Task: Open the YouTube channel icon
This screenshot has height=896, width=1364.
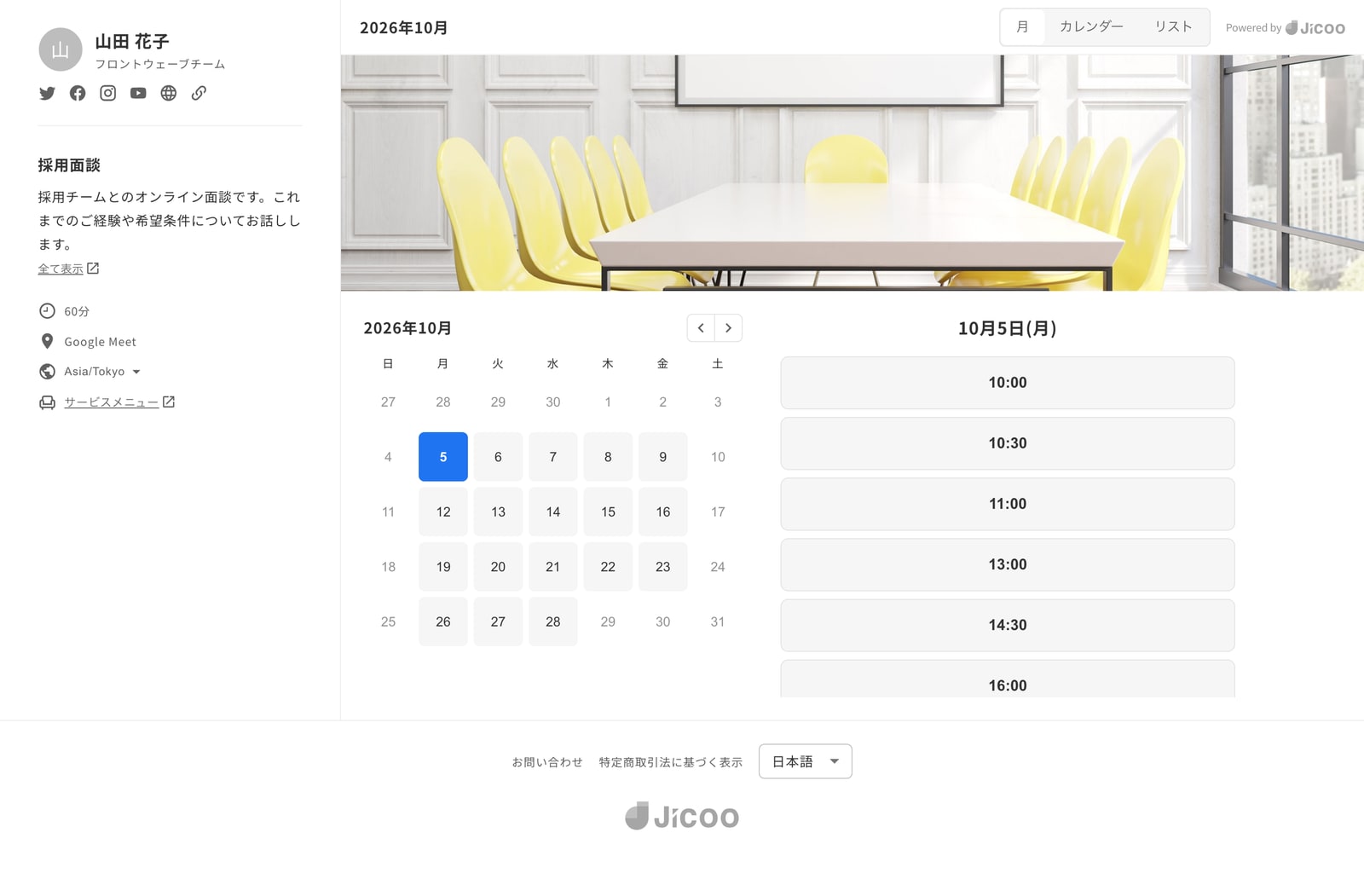Action: click(x=138, y=93)
